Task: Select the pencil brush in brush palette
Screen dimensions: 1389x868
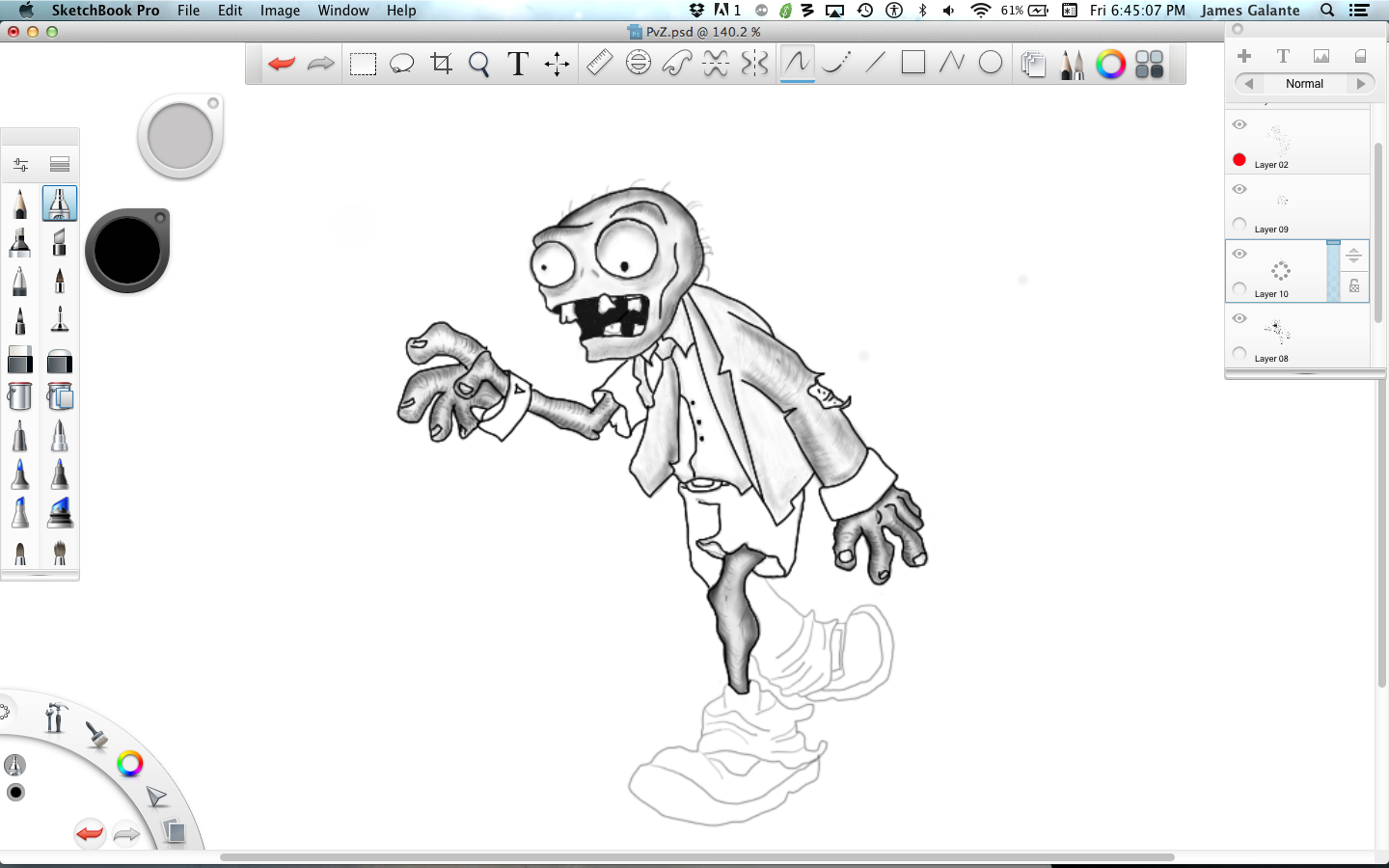Action: (20, 203)
